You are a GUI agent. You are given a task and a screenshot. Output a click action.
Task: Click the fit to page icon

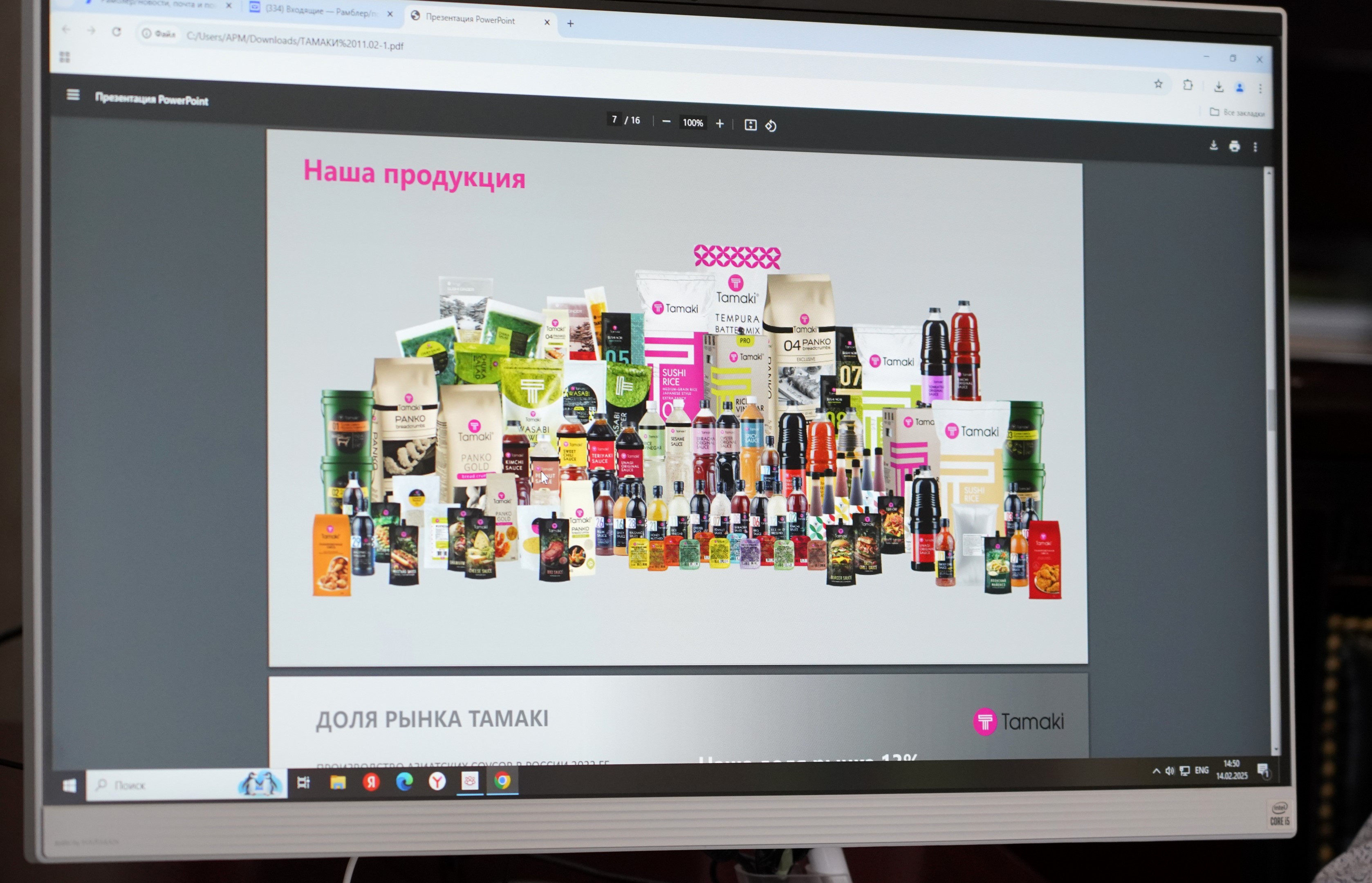[751, 124]
